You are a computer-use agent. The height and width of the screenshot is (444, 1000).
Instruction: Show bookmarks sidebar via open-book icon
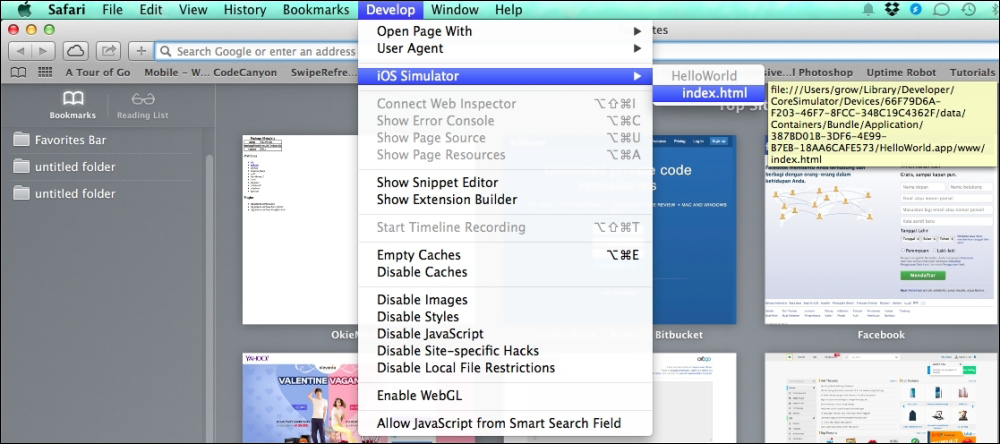pyautogui.click(x=18, y=72)
